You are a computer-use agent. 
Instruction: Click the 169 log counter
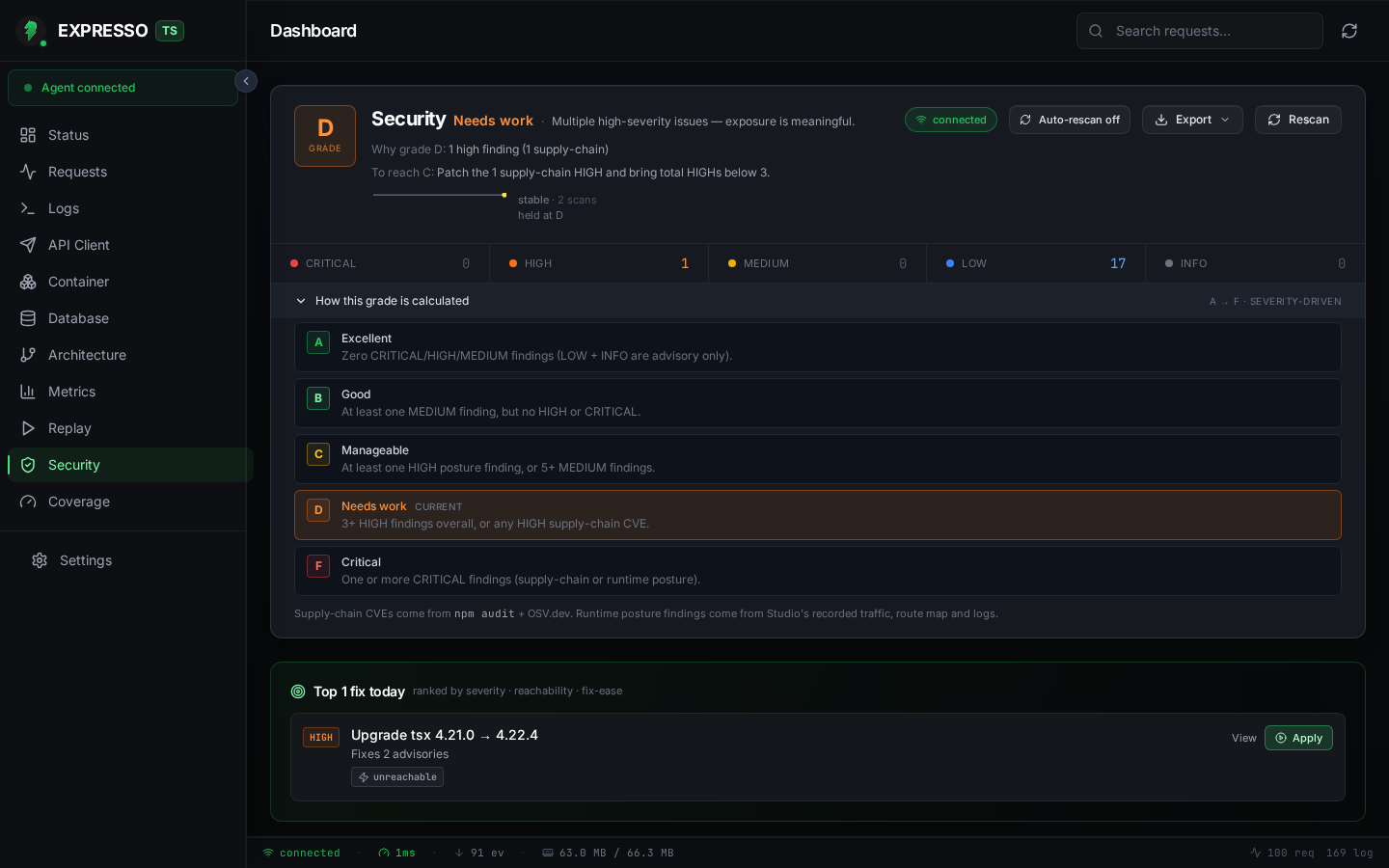pos(1349,853)
